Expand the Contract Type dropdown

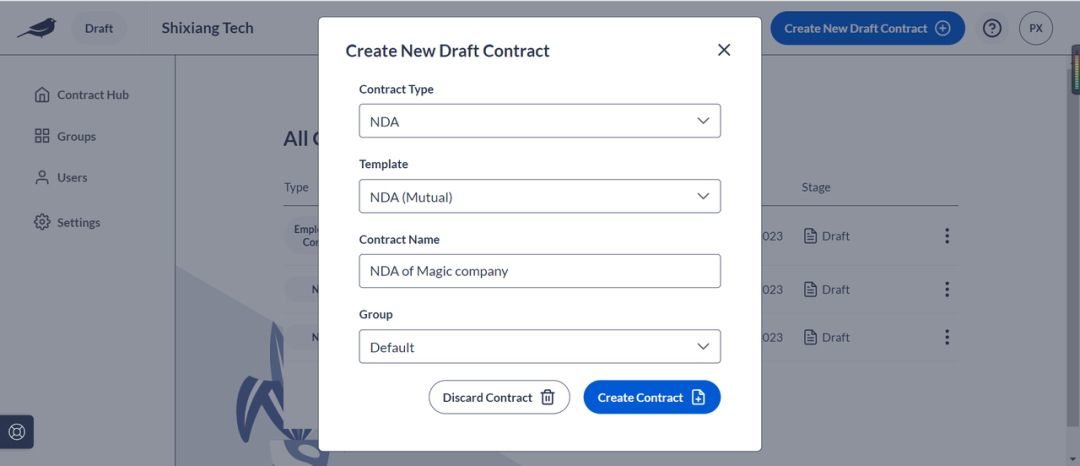pyautogui.click(x=540, y=121)
